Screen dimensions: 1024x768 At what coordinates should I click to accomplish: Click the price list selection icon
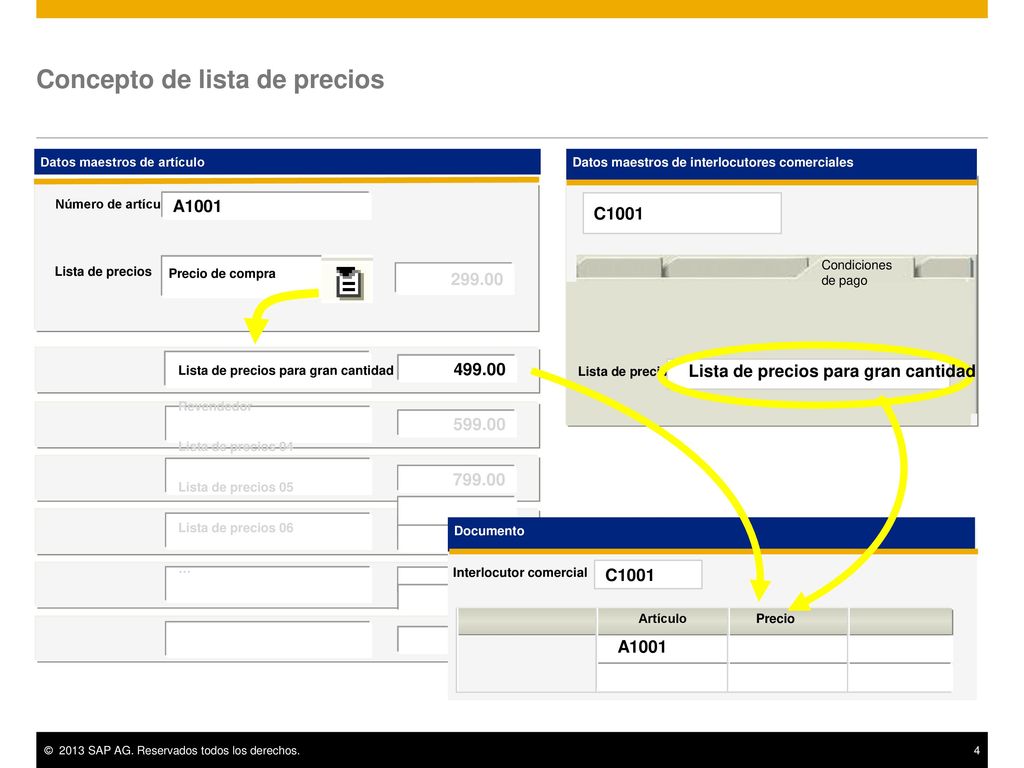point(349,282)
